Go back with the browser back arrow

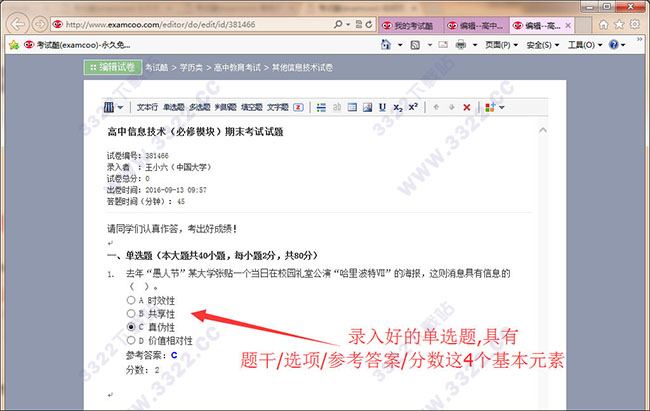coord(18,24)
